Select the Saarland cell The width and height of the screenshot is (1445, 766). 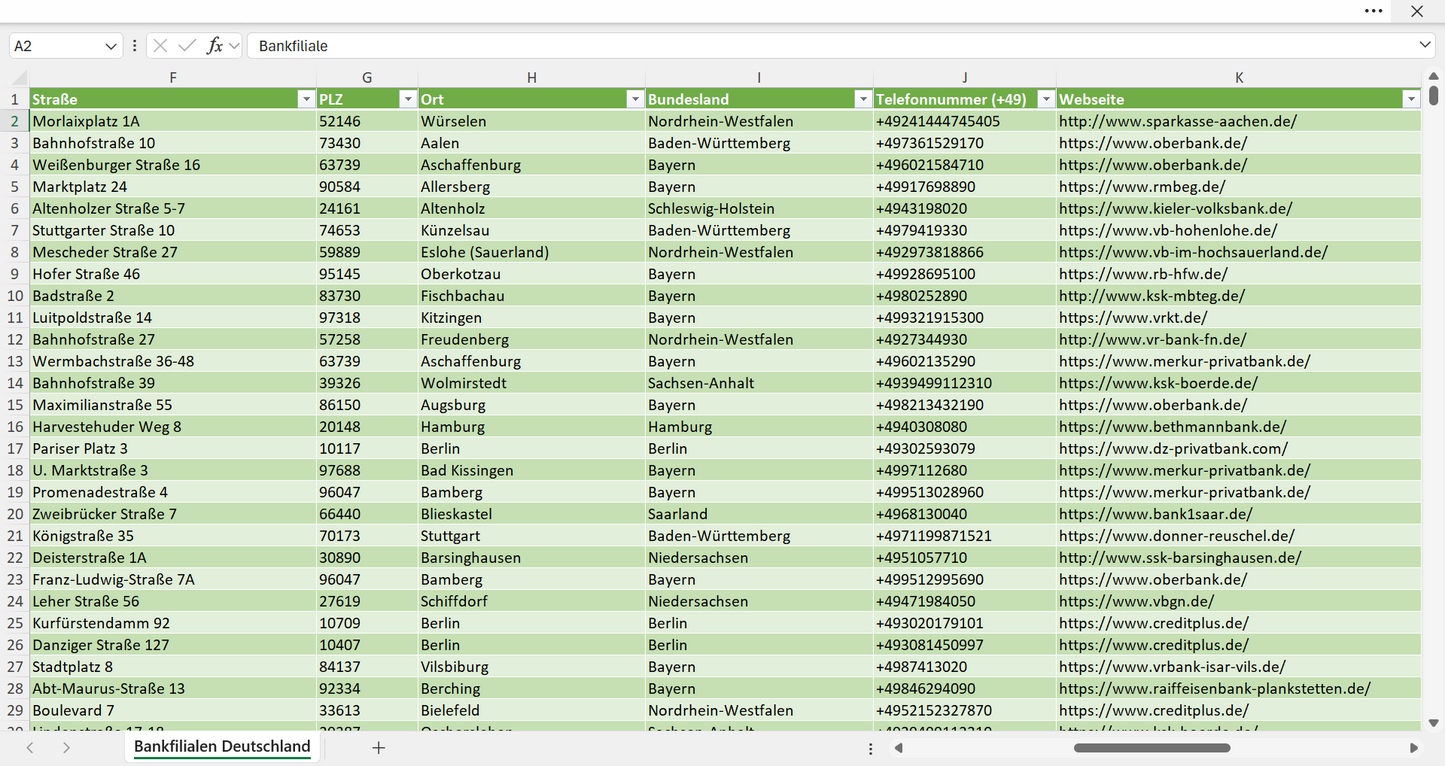coord(759,514)
